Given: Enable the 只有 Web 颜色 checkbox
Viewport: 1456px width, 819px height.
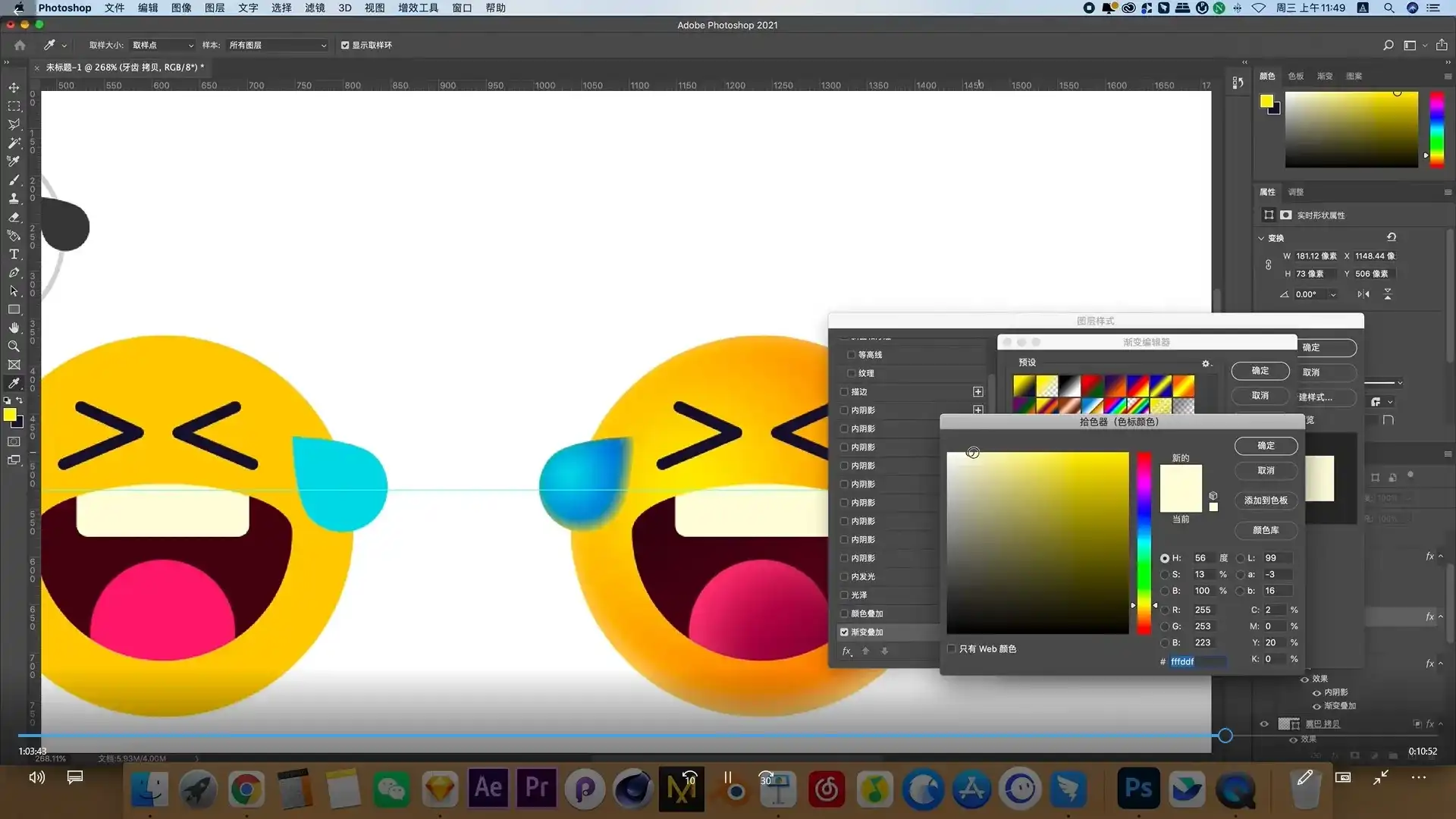Looking at the screenshot, I should click(952, 648).
